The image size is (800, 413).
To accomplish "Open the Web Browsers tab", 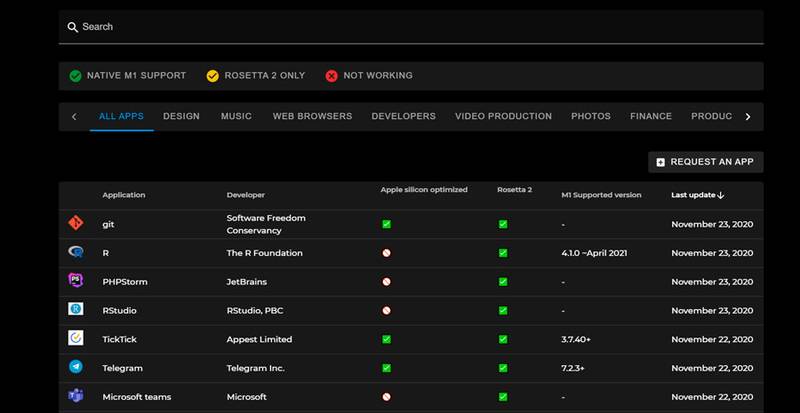I will click(x=312, y=116).
